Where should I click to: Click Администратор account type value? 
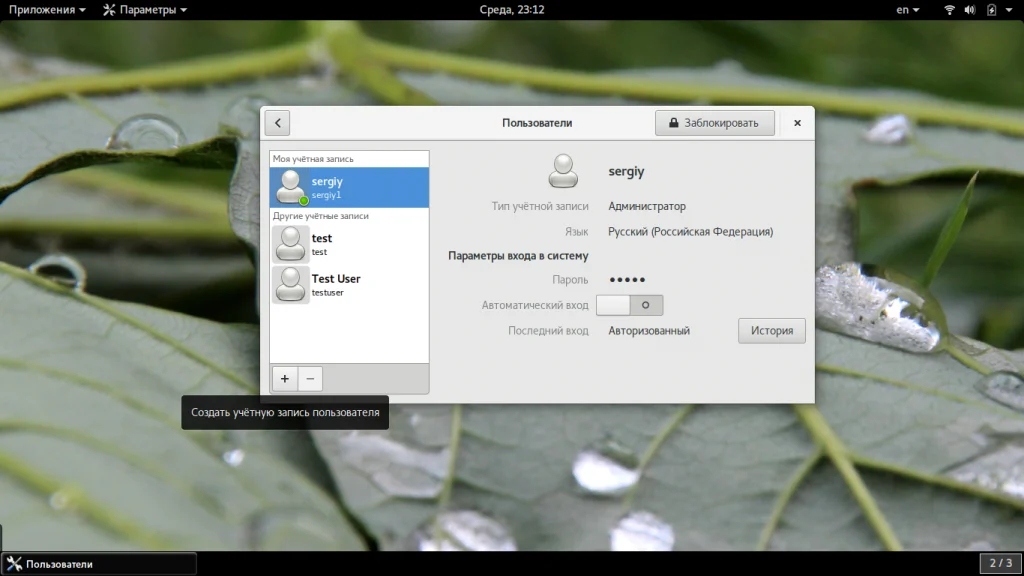coord(647,206)
